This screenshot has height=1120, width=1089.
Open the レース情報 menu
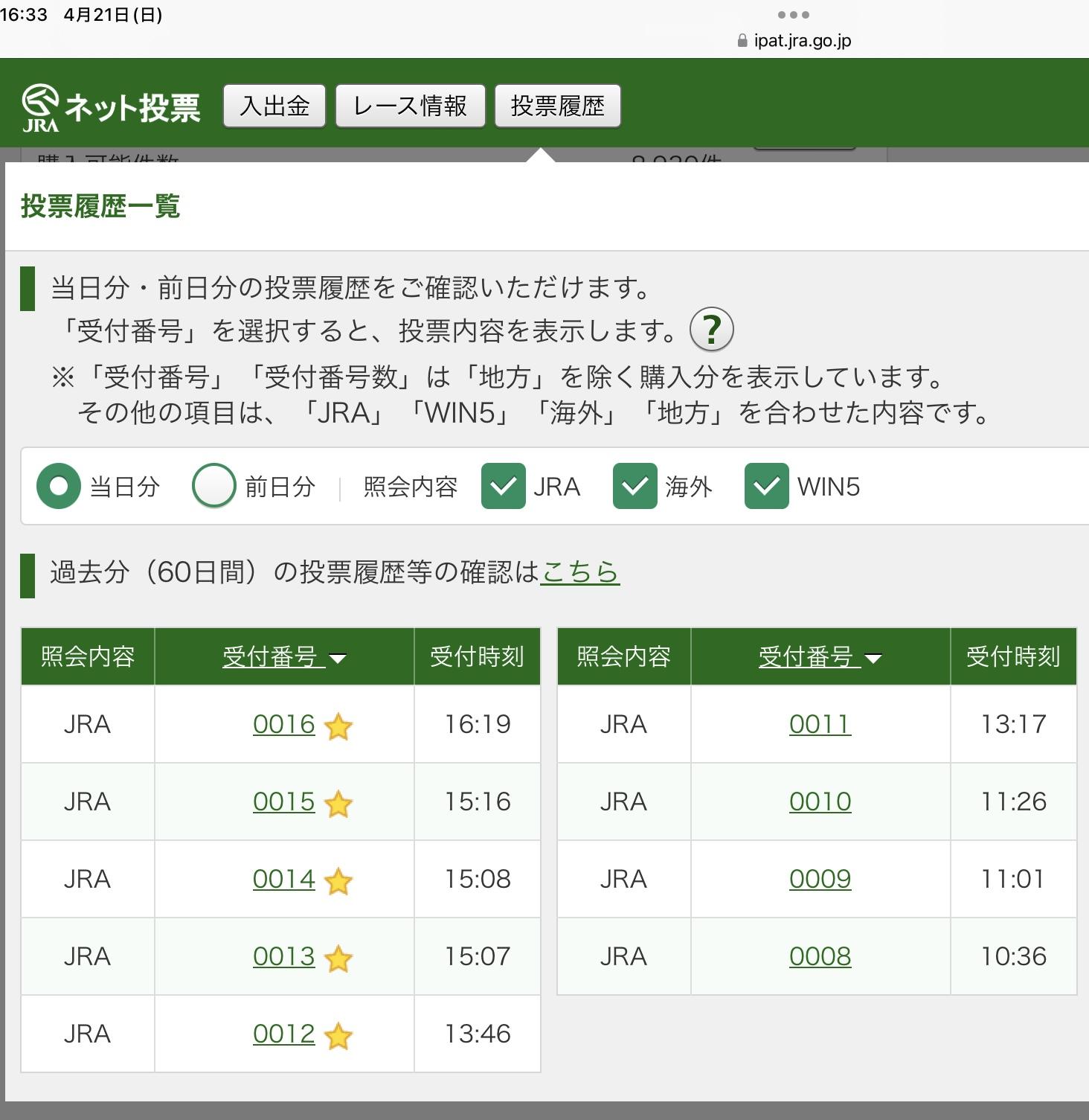410,106
